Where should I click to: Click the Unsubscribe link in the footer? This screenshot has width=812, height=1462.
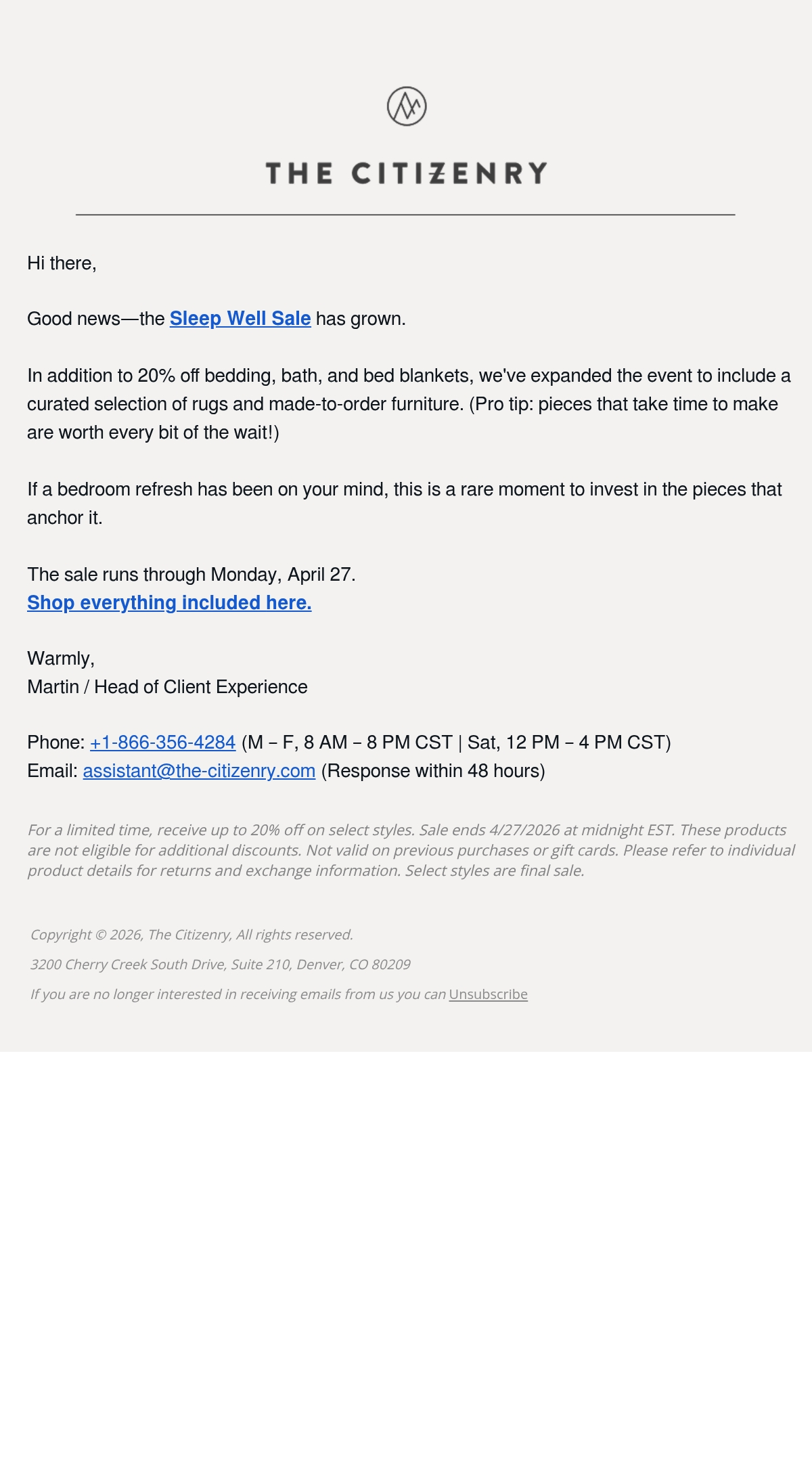coord(488,994)
